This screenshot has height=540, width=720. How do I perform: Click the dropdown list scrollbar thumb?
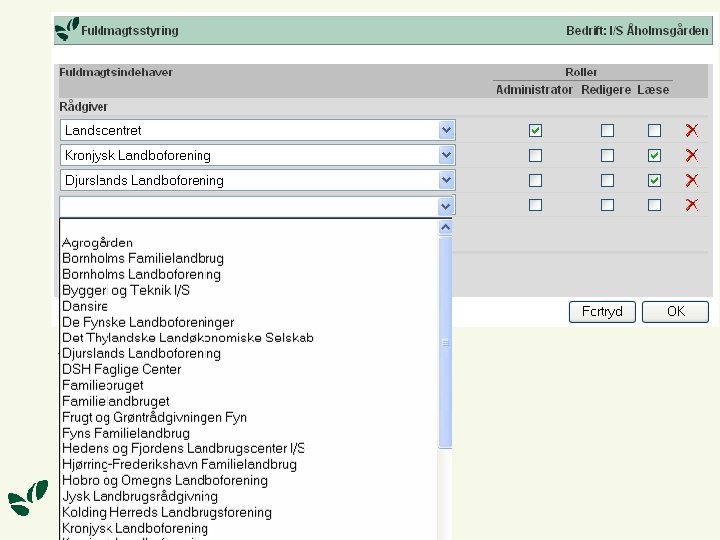click(445, 343)
